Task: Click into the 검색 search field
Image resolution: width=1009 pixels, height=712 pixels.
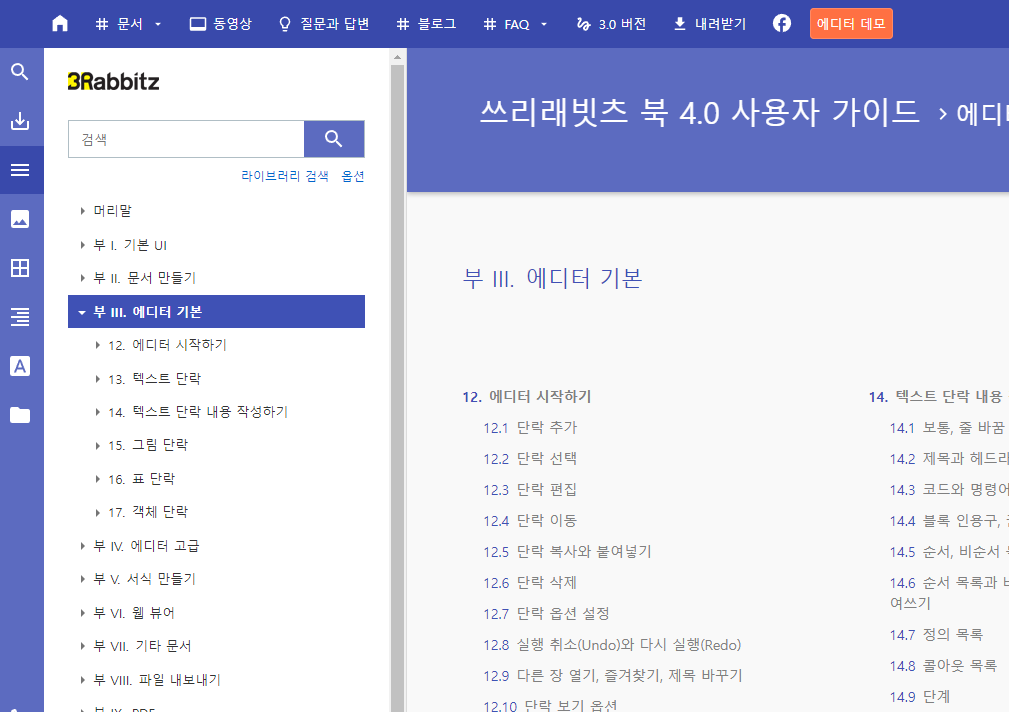Action: click(x=186, y=139)
